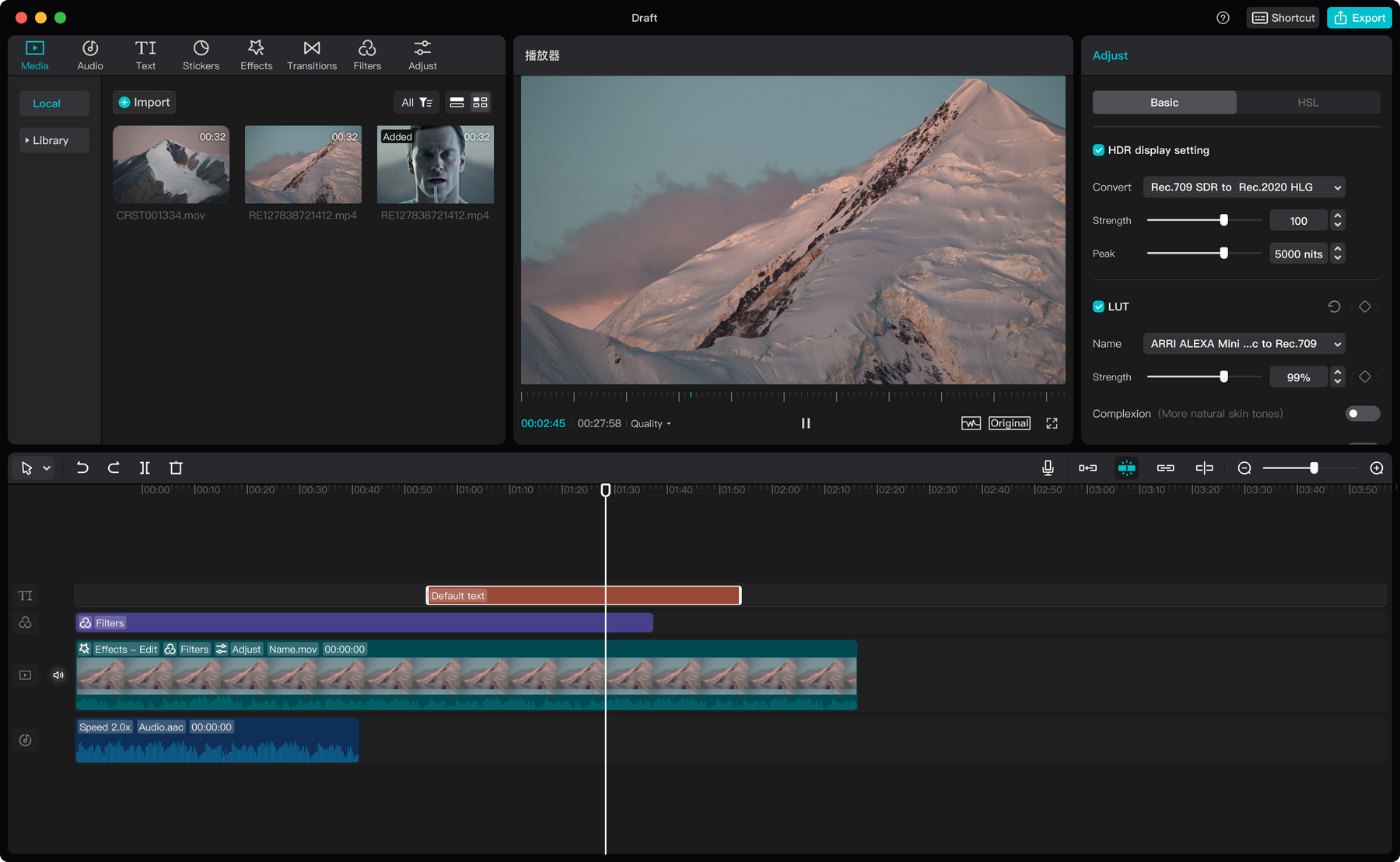Click the delete trash icon in timeline toolbar
This screenshot has width=1400, height=862.
176,468
